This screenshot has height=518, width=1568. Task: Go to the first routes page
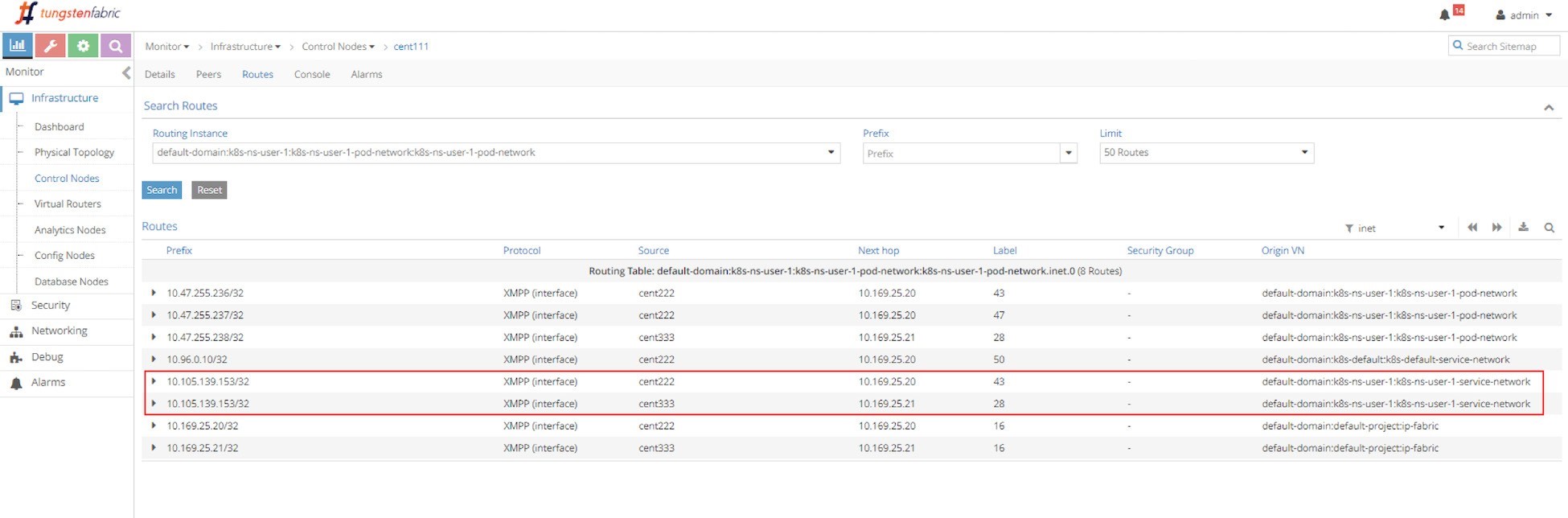point(1472,228)
